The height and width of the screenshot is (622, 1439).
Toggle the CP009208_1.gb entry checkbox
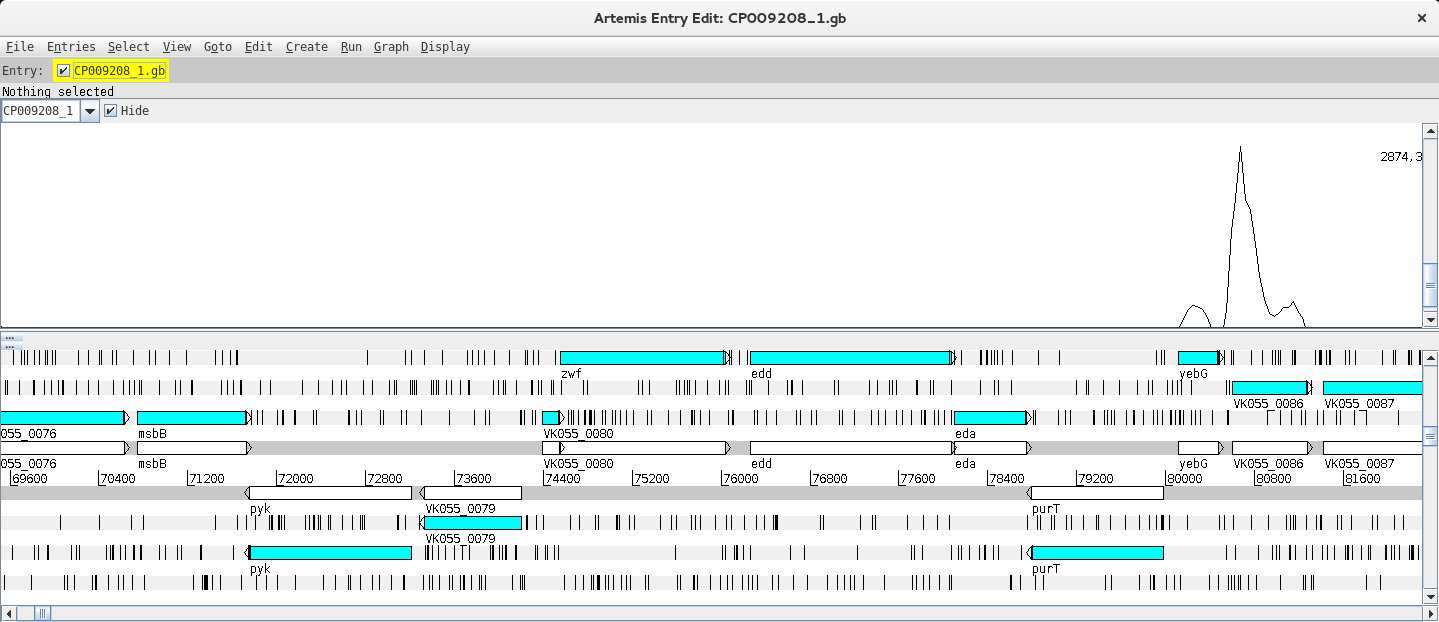(x=64, y=71)
